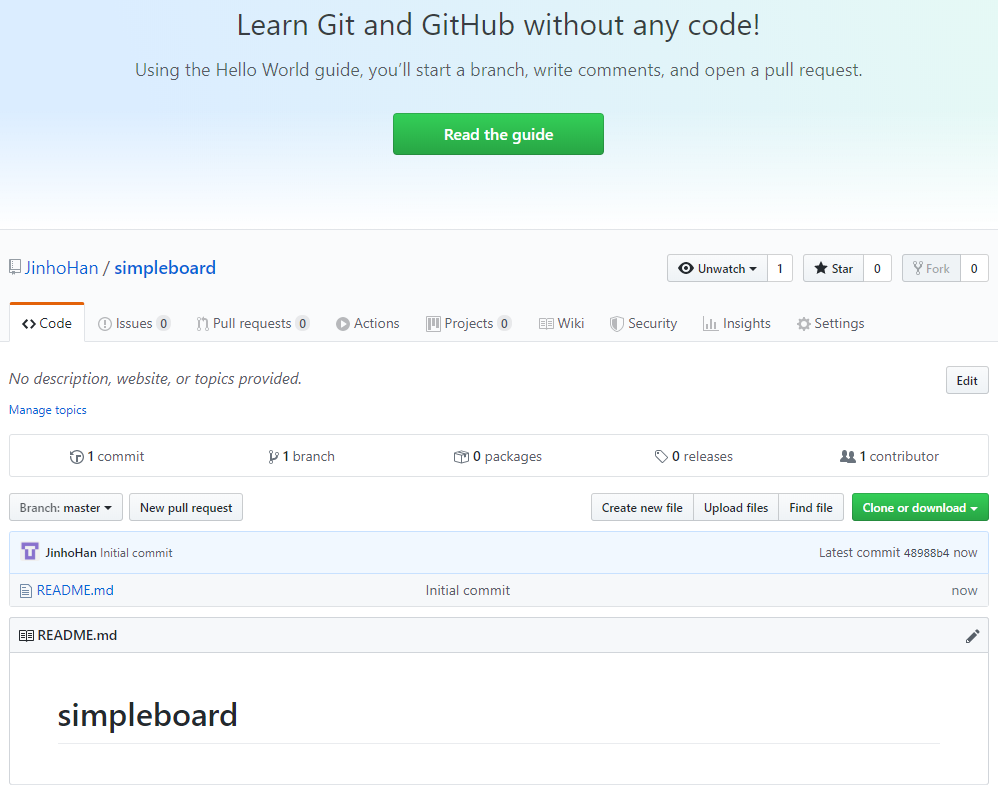View the 1 branch list
This screenshot has width=998, height=791.
[302, 456]
